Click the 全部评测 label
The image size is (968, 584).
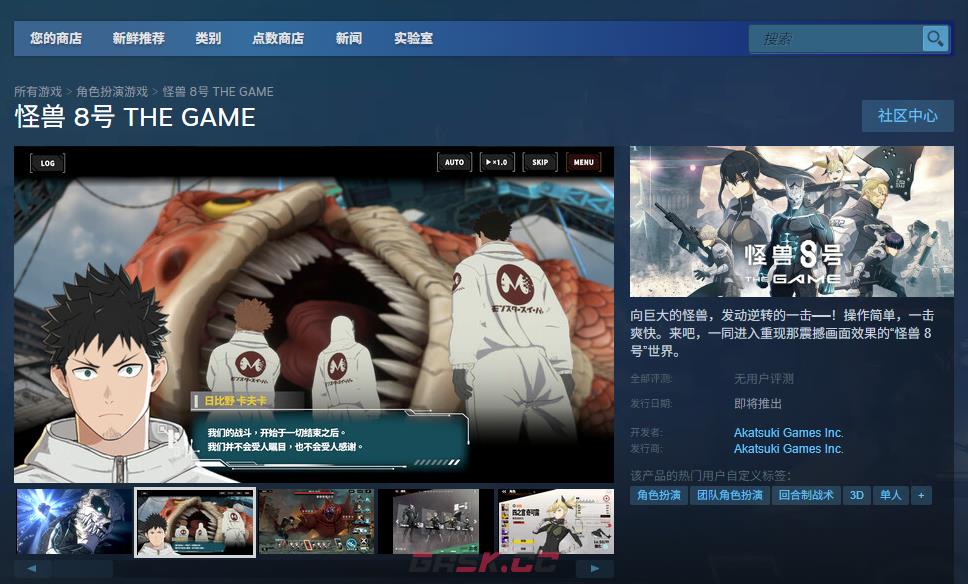[651, 378]
